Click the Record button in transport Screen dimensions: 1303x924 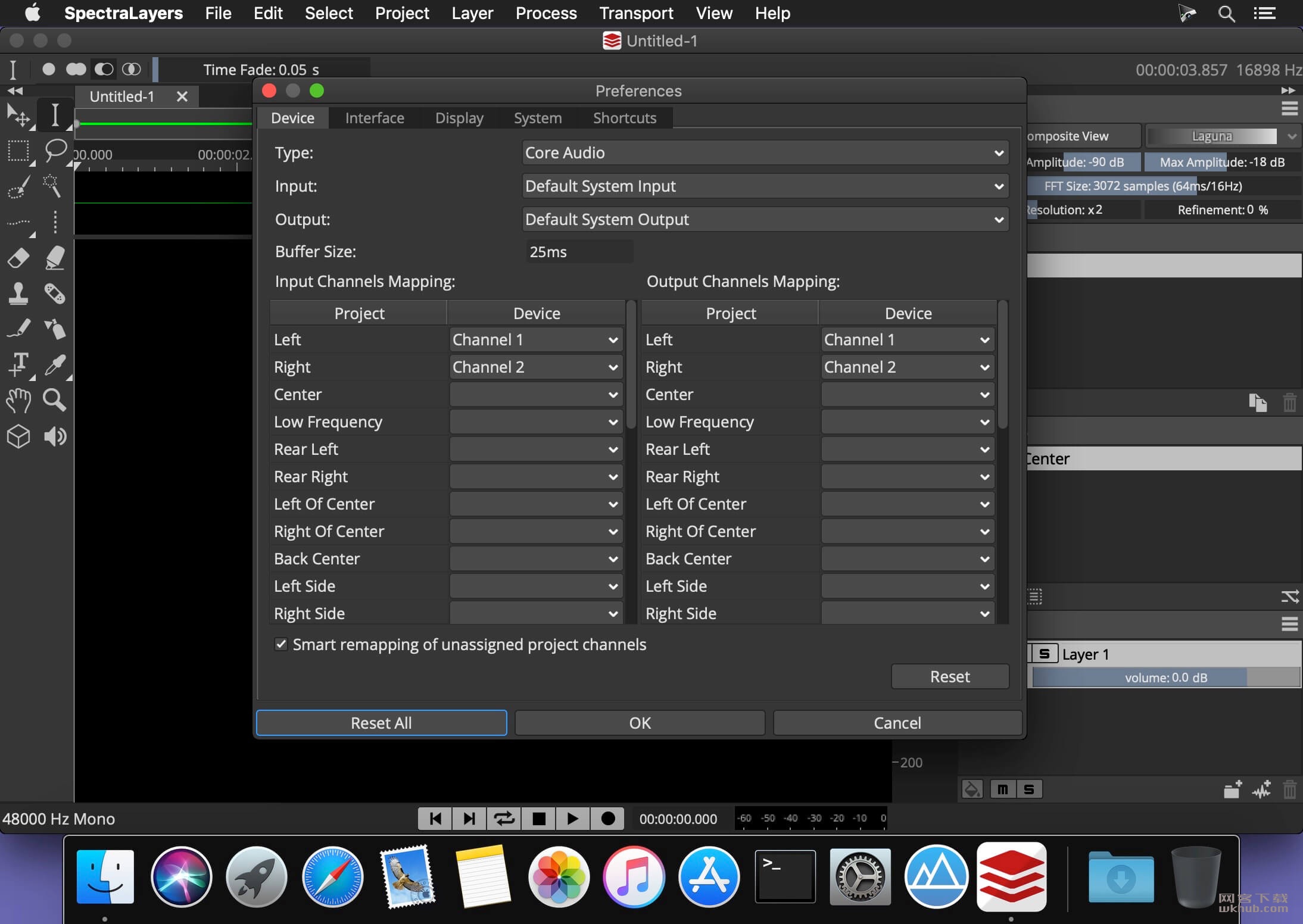click(x=607, y=819)
